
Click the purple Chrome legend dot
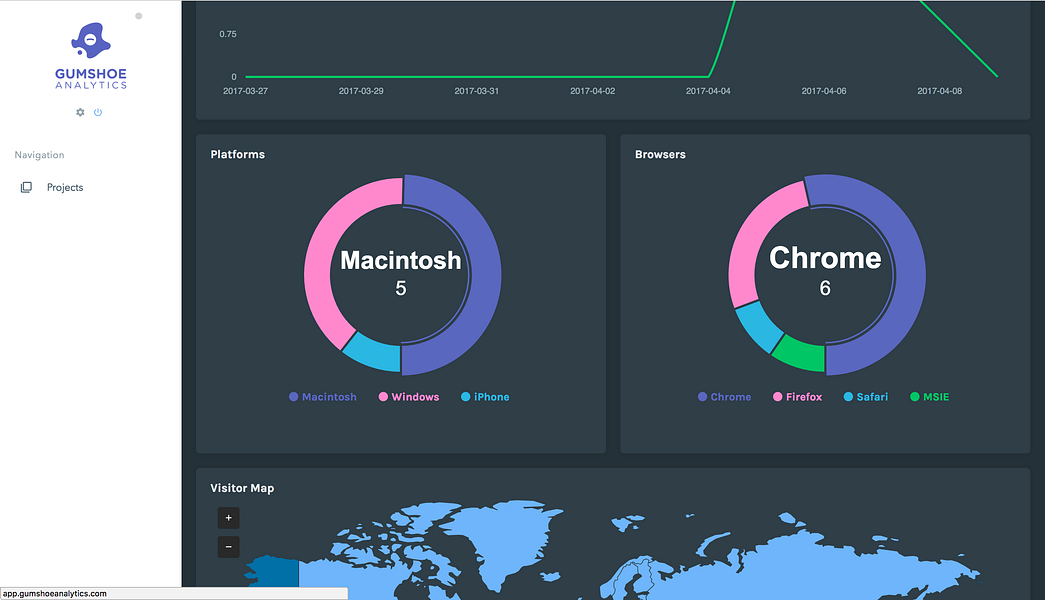pos(700,396)
